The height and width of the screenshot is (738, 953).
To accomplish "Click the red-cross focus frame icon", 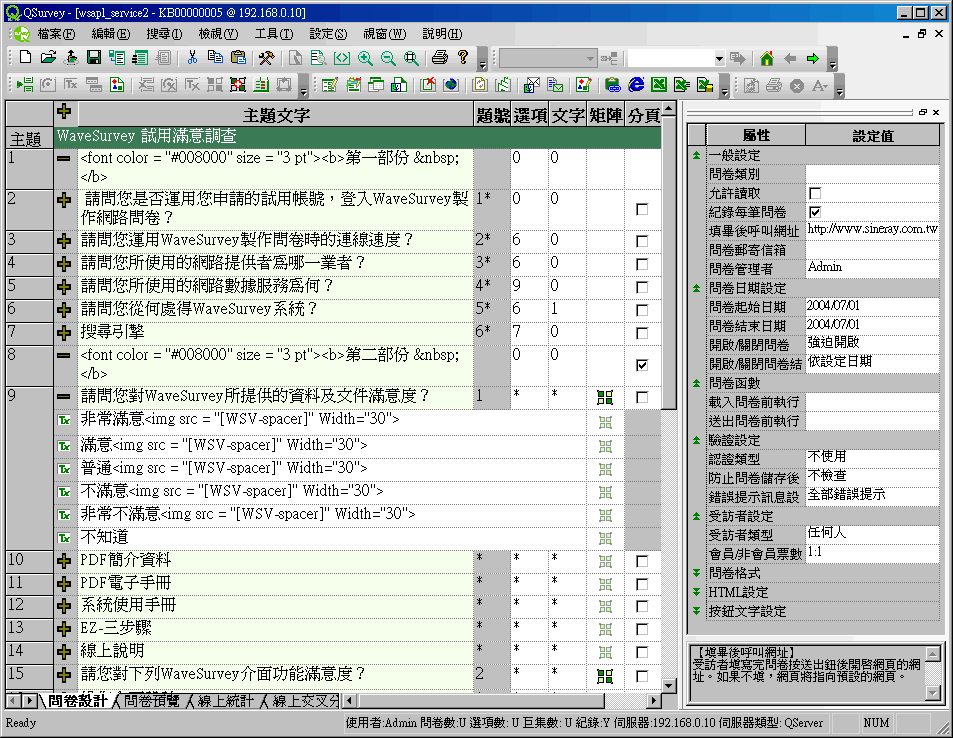I will point(238,84).
